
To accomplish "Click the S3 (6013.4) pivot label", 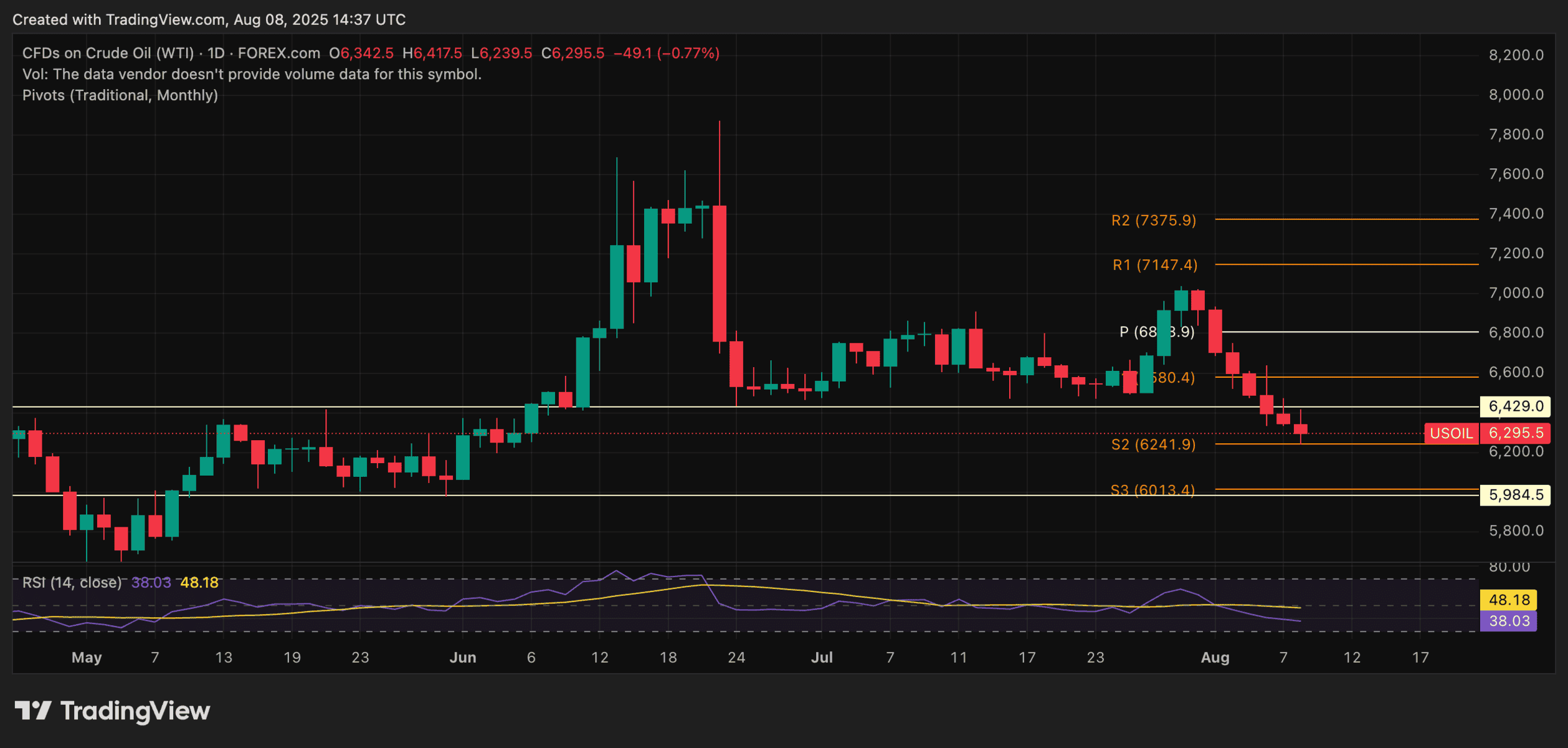I will tap(1152, 490).
